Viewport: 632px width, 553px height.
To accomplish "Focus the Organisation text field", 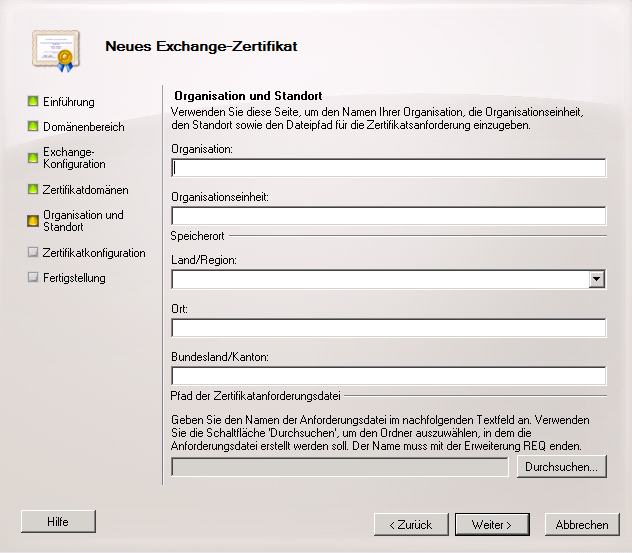I will [388, 168].
